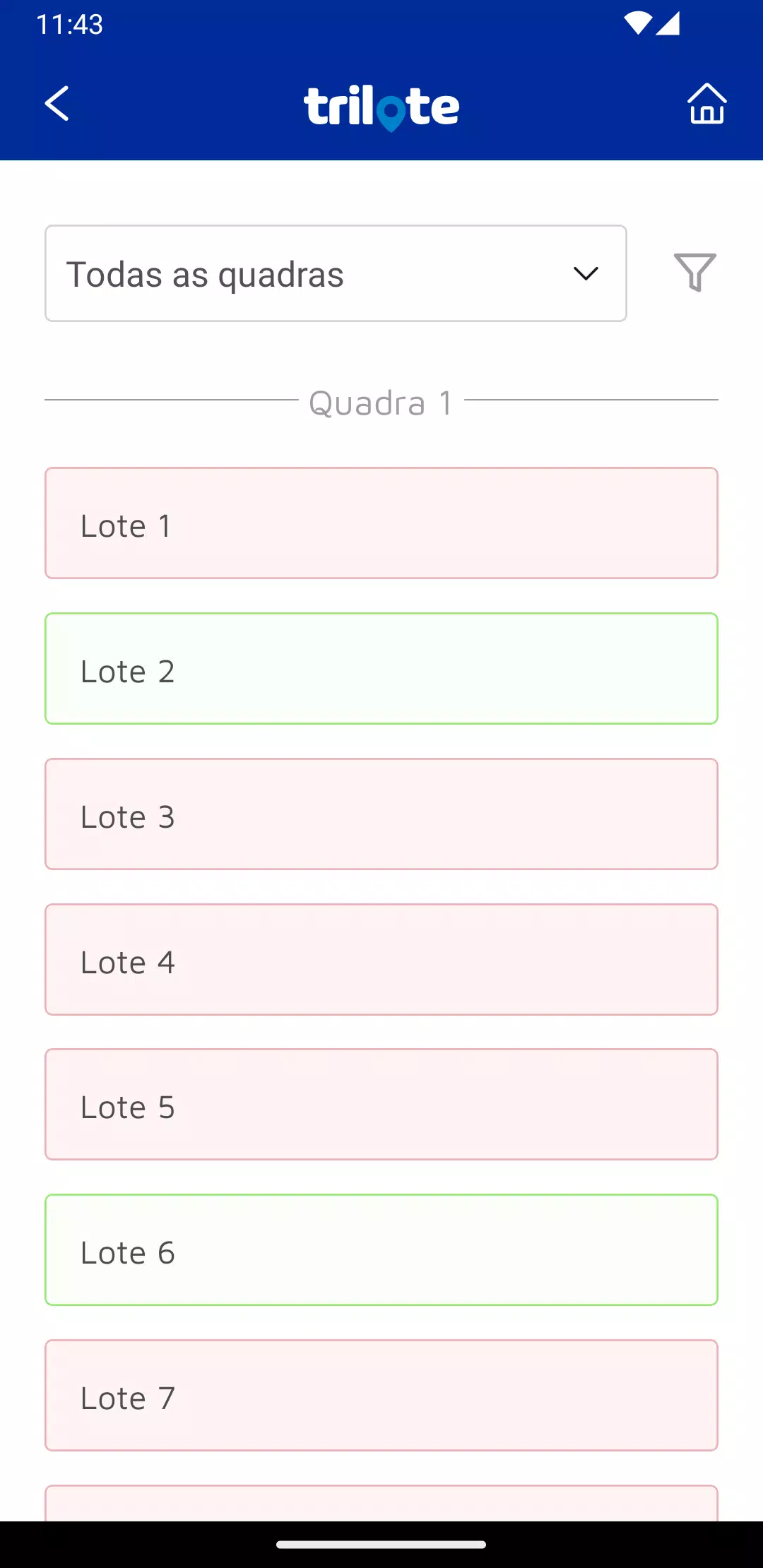Click the Lote 2 label text

tap(127, 672)
